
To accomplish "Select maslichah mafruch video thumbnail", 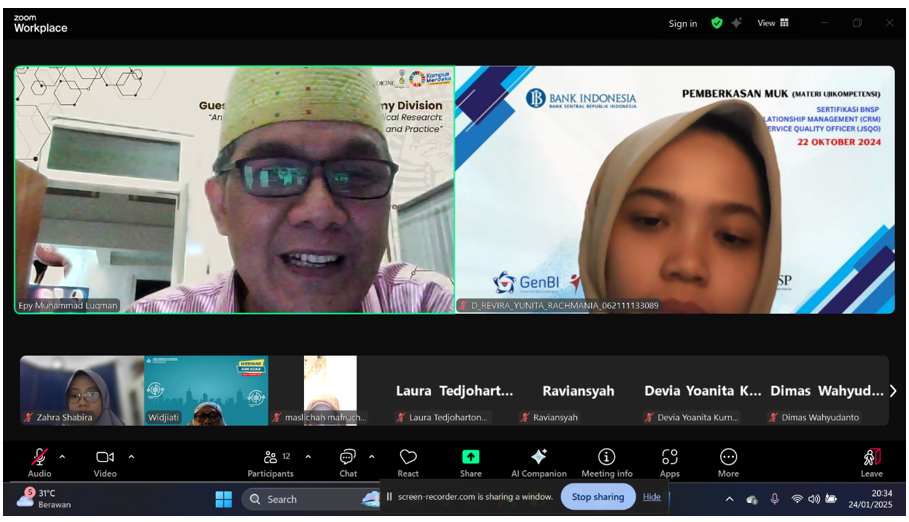I will click(x=330, y=390).
